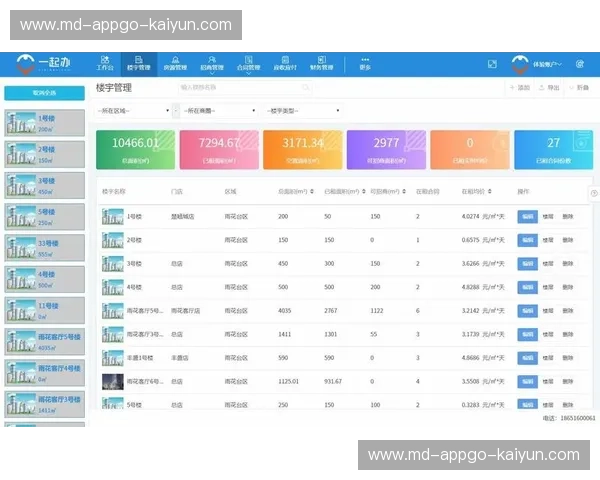This screenshot has height=480, width=600.
Task: Open the 房源管理 nav item
Action: [x=175, y=64]
